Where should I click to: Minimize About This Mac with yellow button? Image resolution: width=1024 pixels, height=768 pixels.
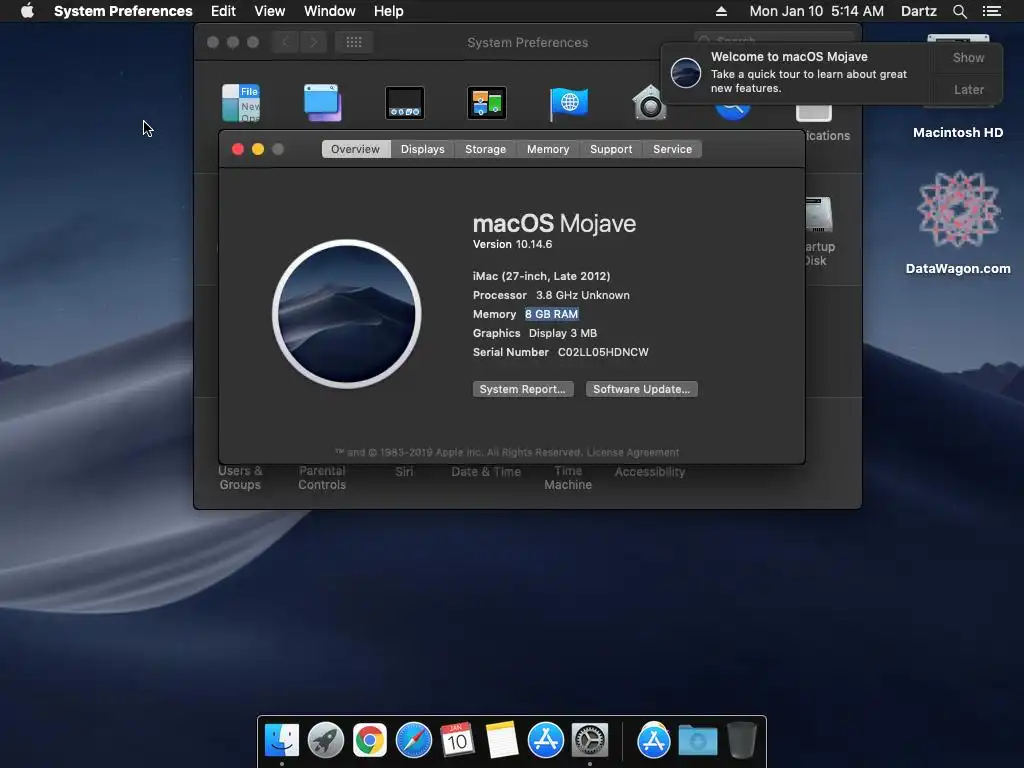[x=258, y=150]
